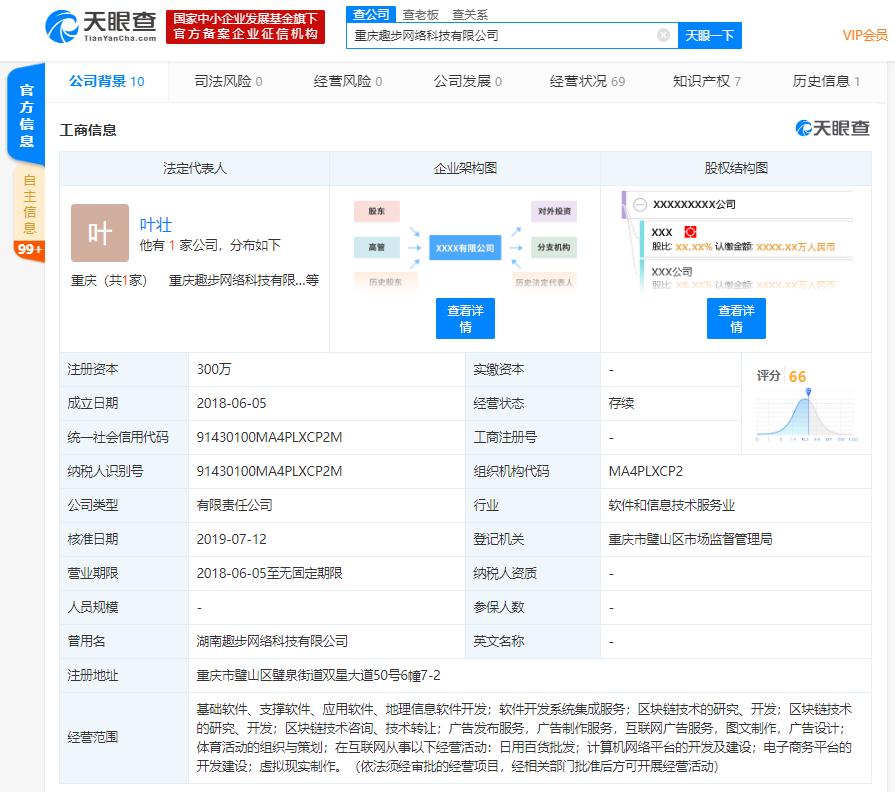Select the 查公司 search mode tab
895x792 pixels.
coord(371,14)
